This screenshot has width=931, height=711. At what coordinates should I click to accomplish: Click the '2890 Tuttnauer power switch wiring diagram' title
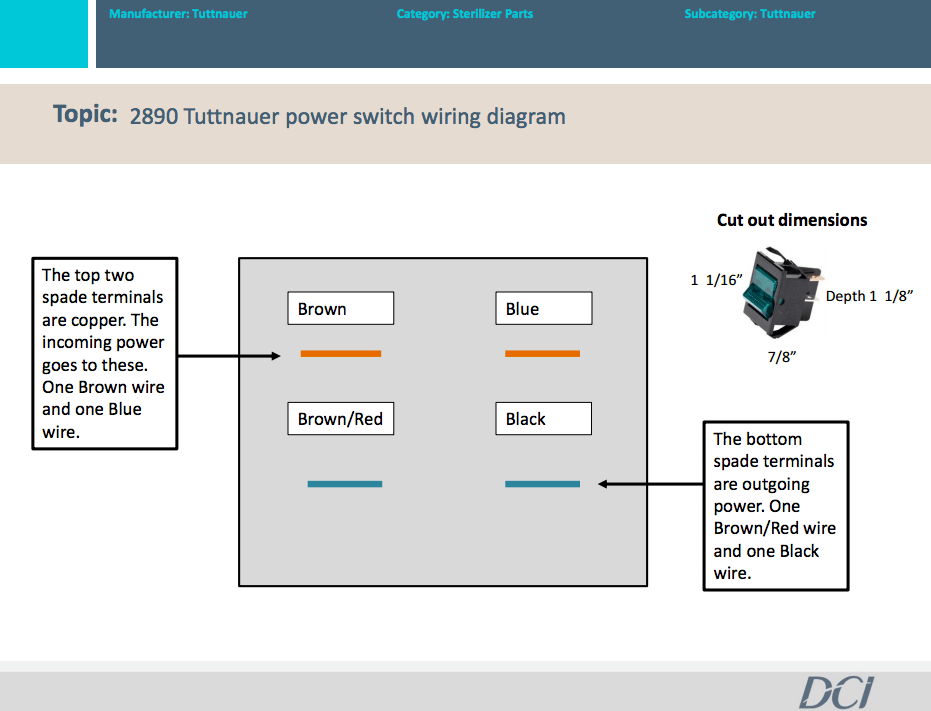pos(347,116)
